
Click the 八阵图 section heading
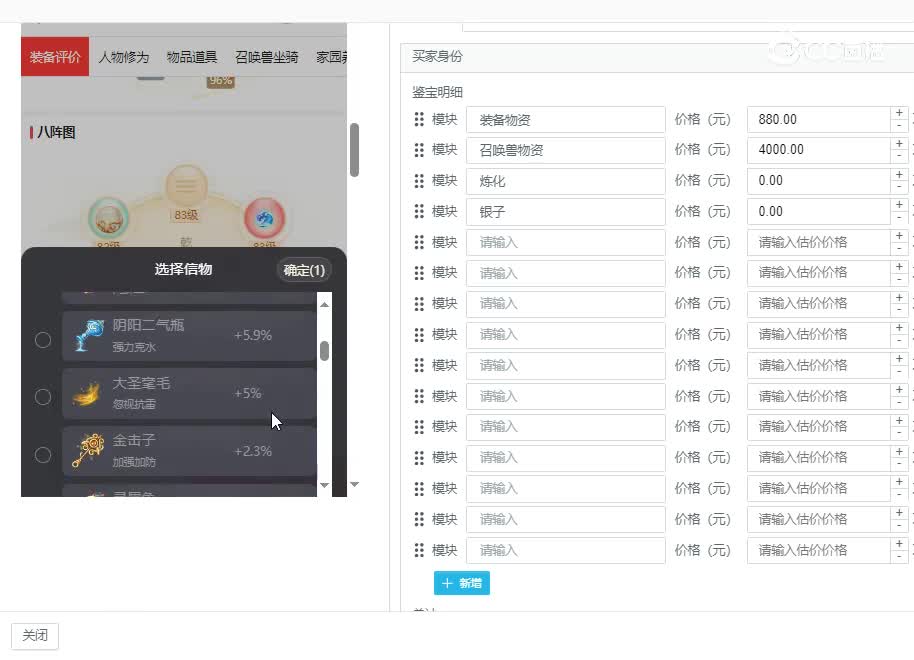pos(56,132)
